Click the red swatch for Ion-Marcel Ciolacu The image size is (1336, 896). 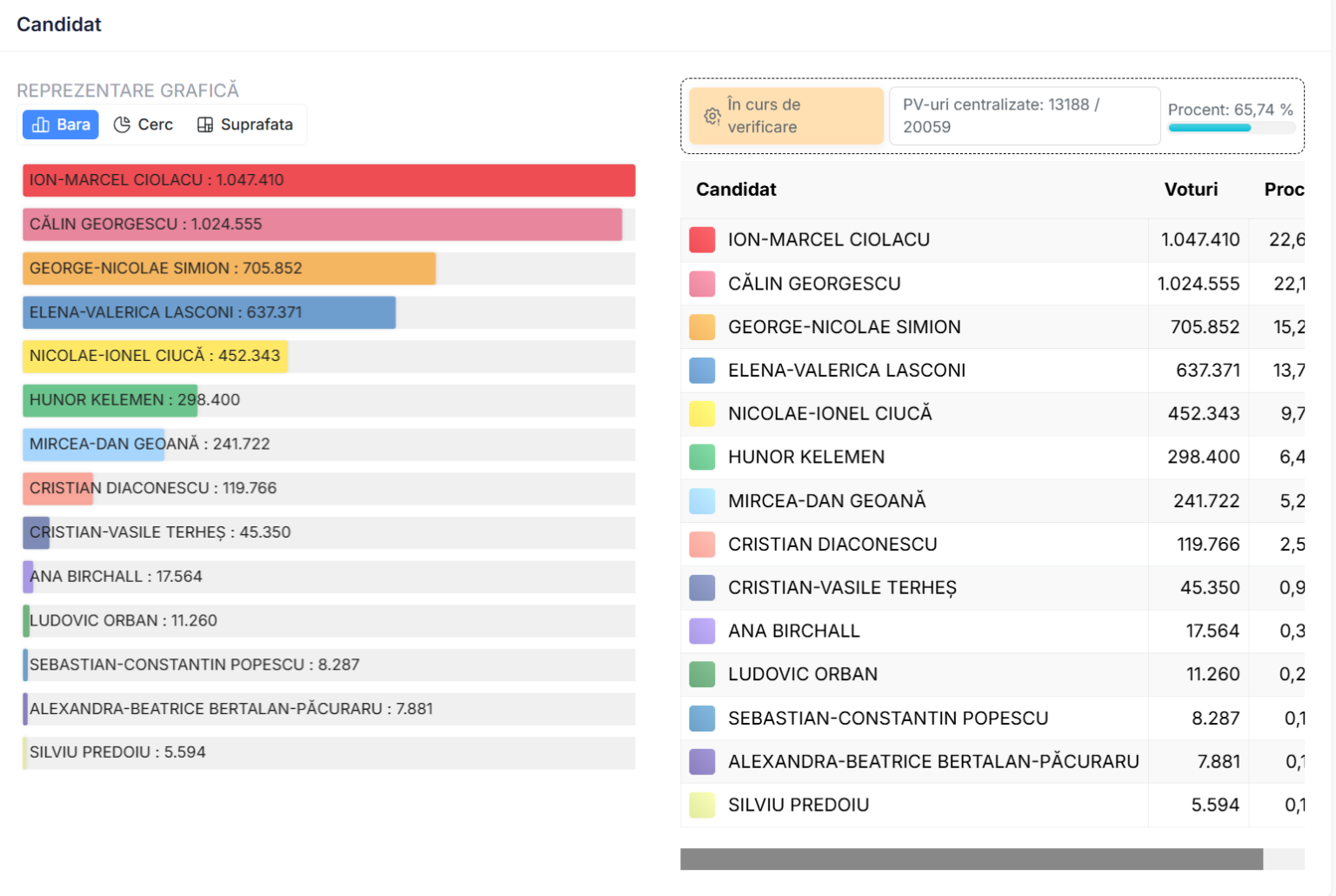[702, 240]
